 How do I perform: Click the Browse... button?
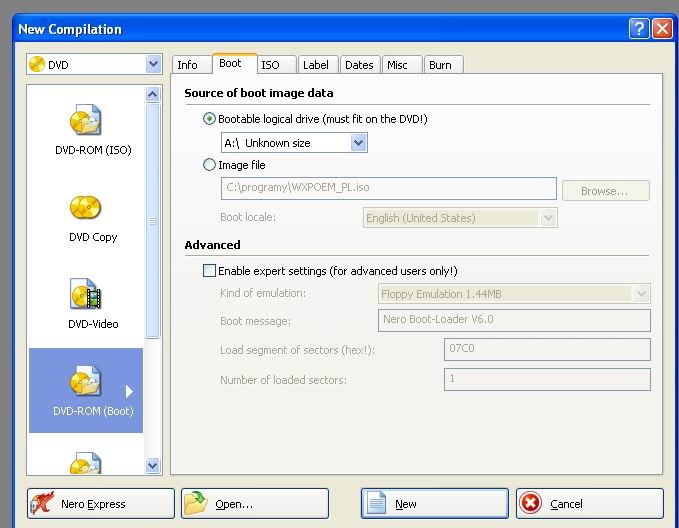tap(605, 191)
